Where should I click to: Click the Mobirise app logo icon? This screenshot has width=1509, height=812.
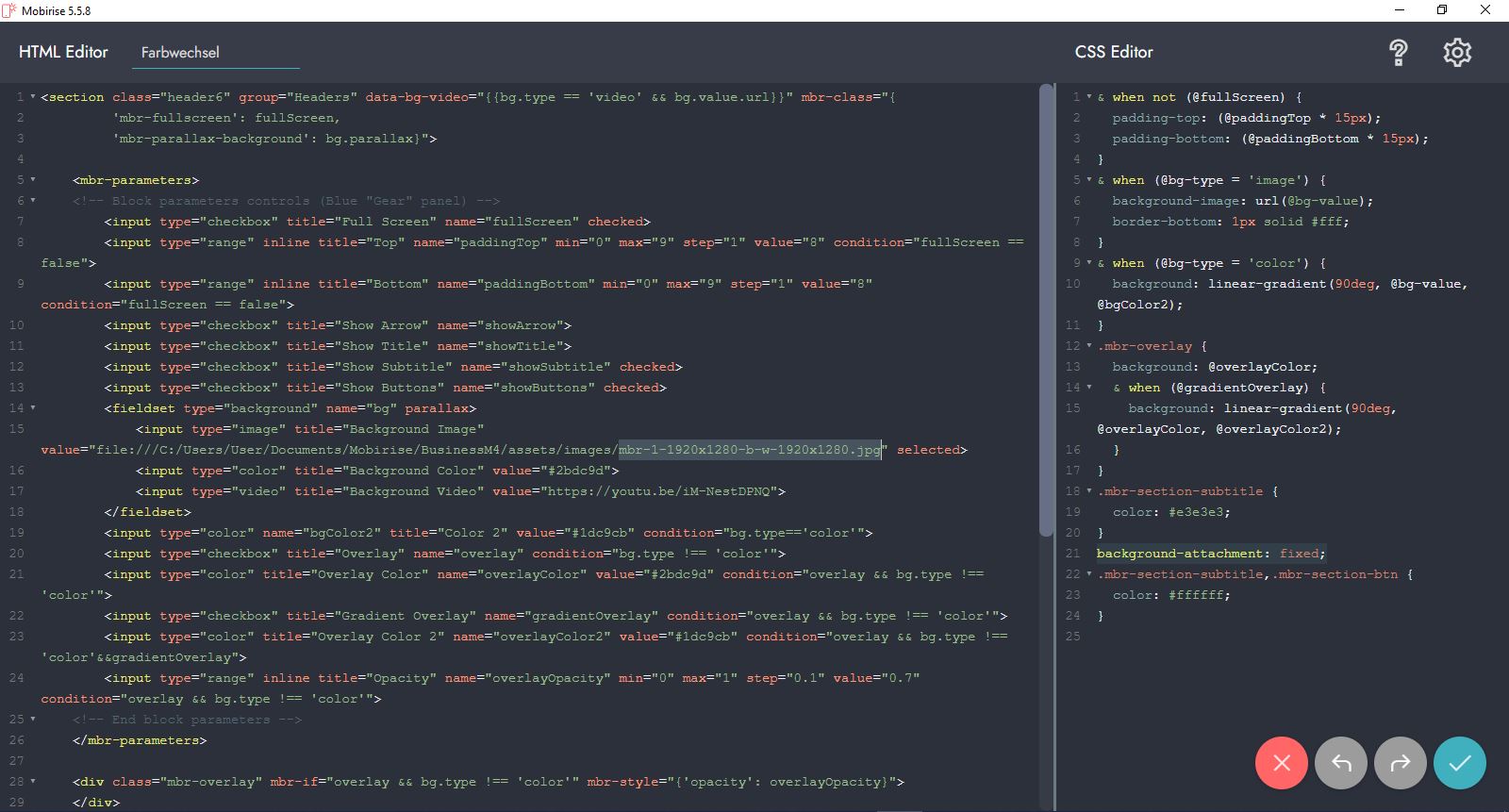click(9, 10)
